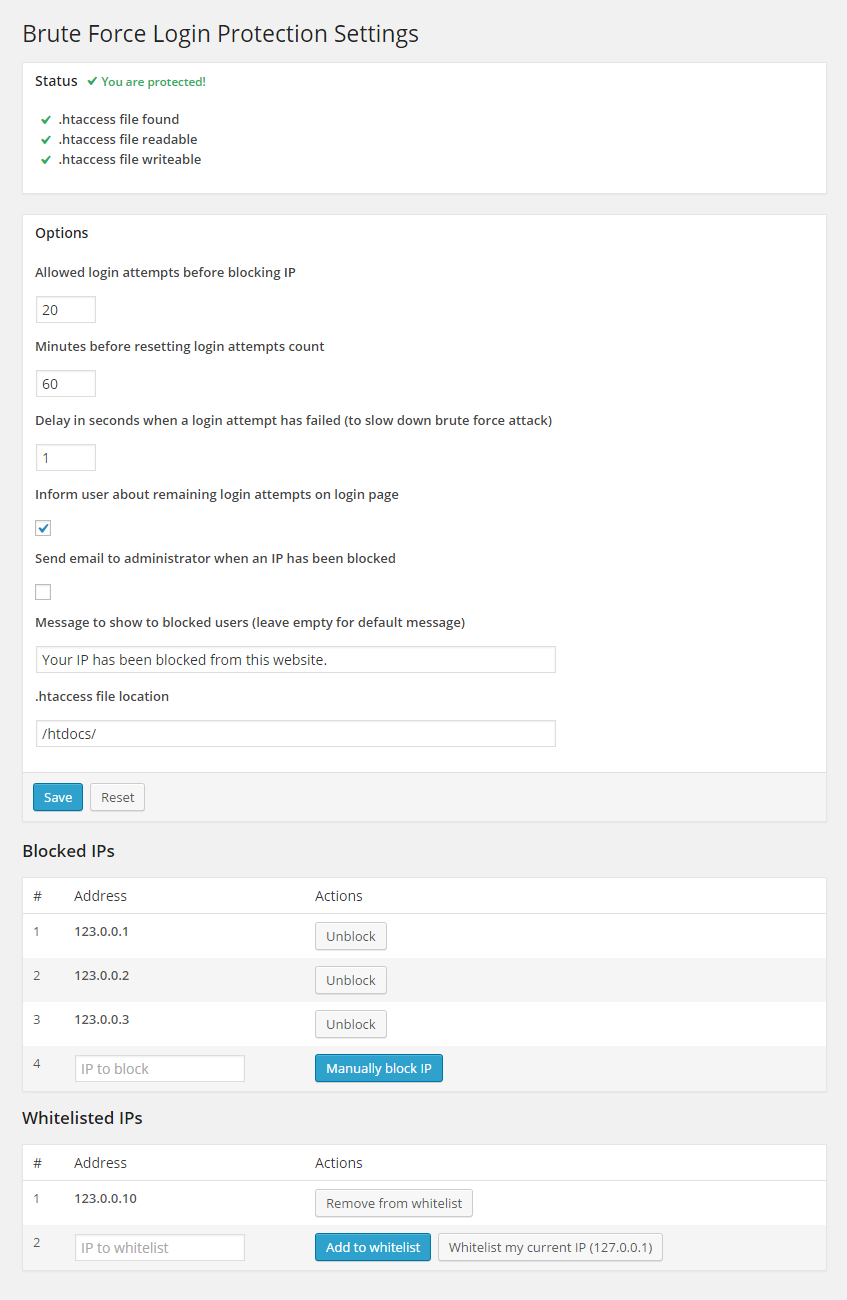
Task: Click the allowed login attempts field
Action: 66,310
